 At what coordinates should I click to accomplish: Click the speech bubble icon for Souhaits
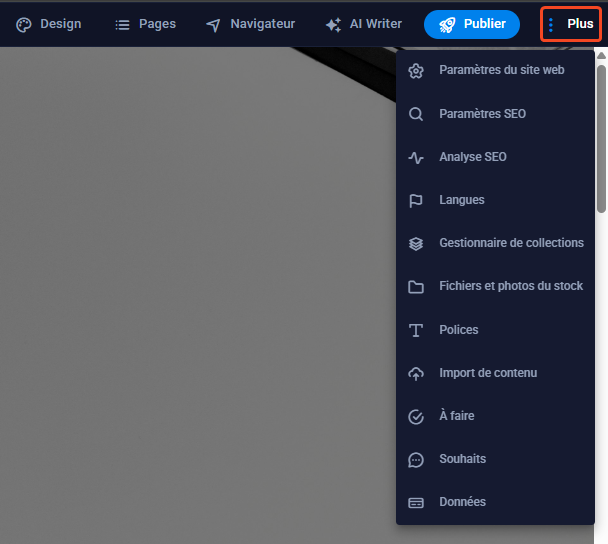tap(416, 459)
